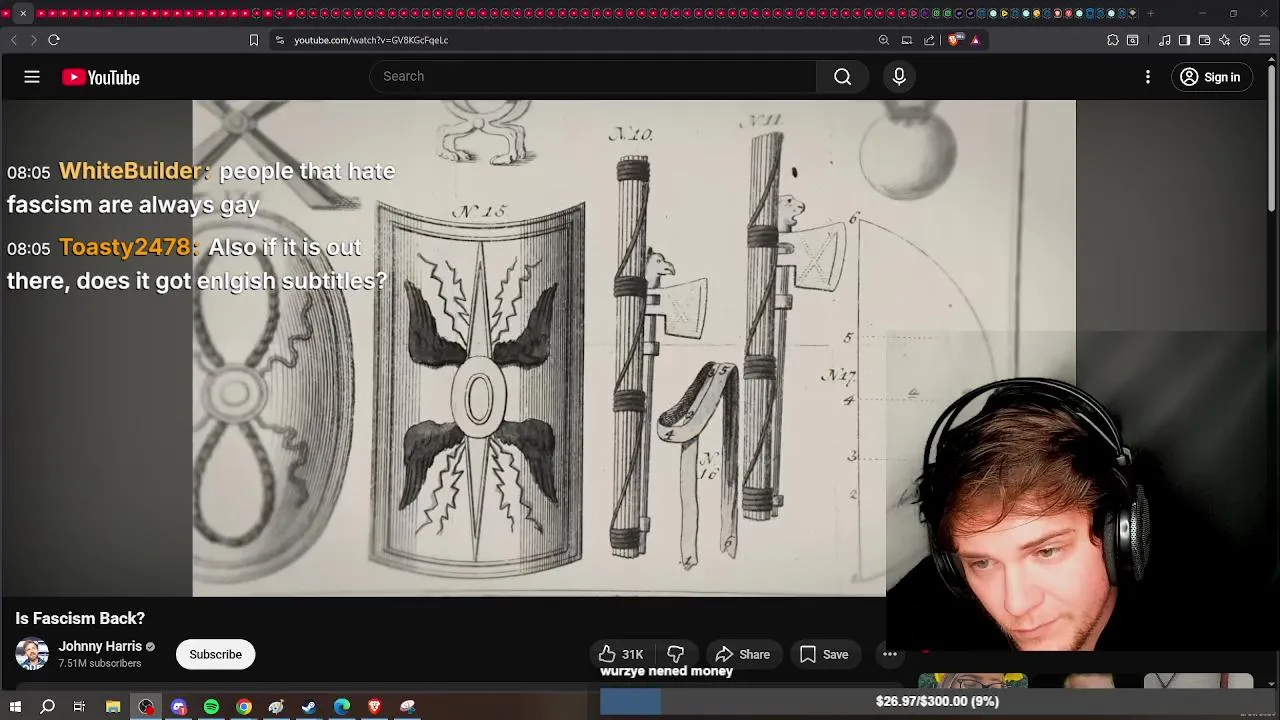Open Brave VPN shield icon
Image resolution: width=1280 pixels, height=720 pixels.
tap(1245, 40)
